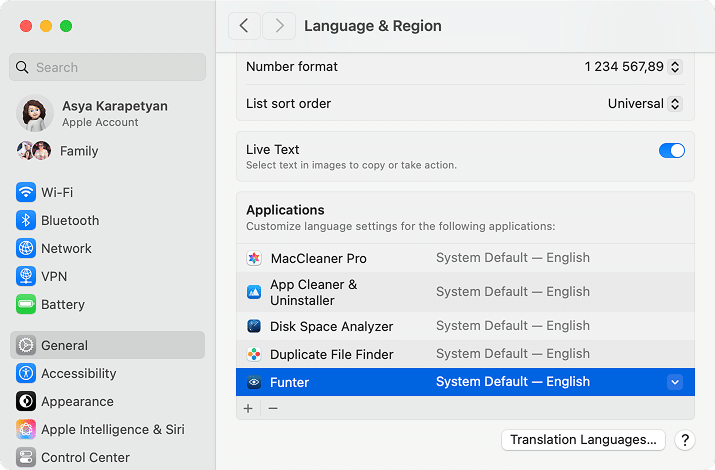Screen dimensions: 715x470
Task: Remove selected application with minus button
Action: pyautogui.click(x=273, y=408)
